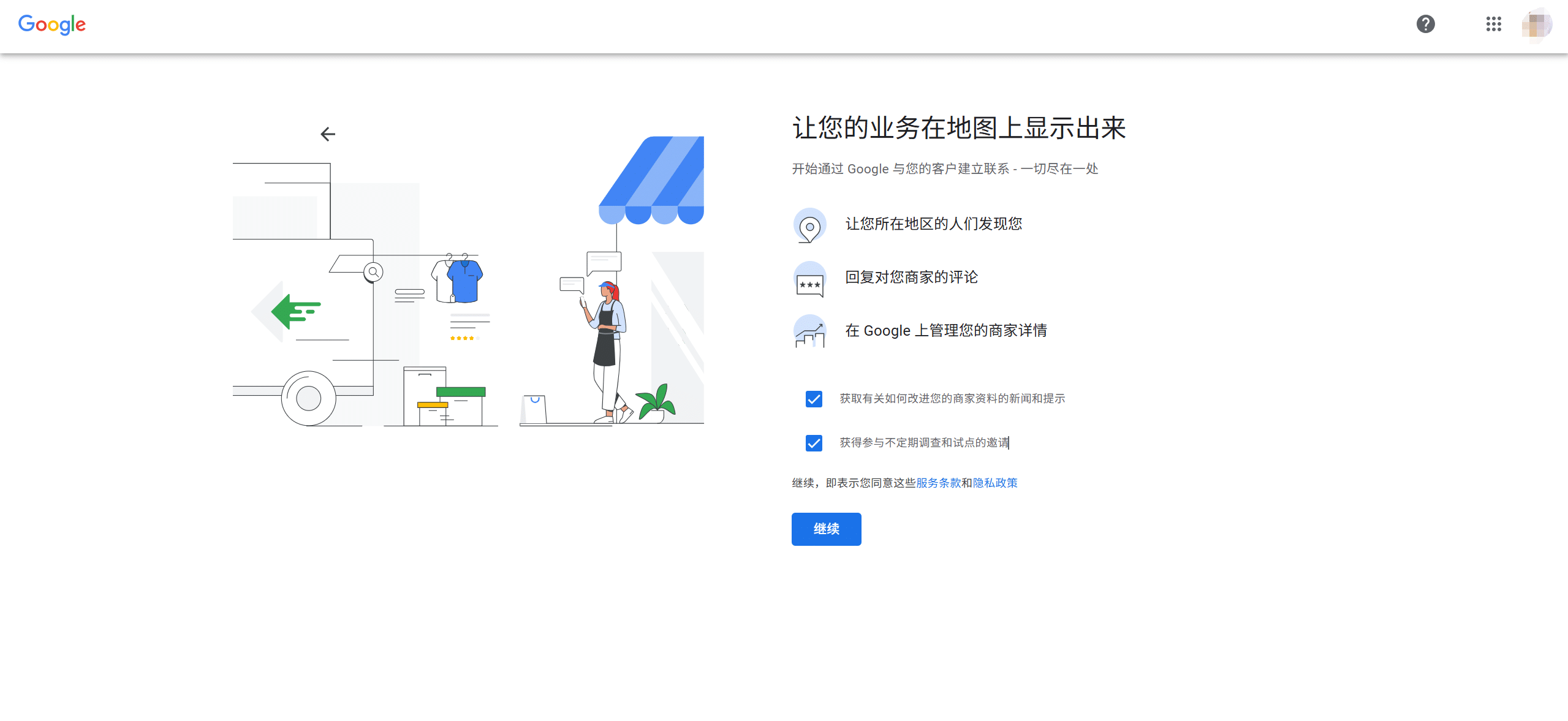
Task: Click the text 在 Google 上管理您的商家详情
Action: pos(946,331)
